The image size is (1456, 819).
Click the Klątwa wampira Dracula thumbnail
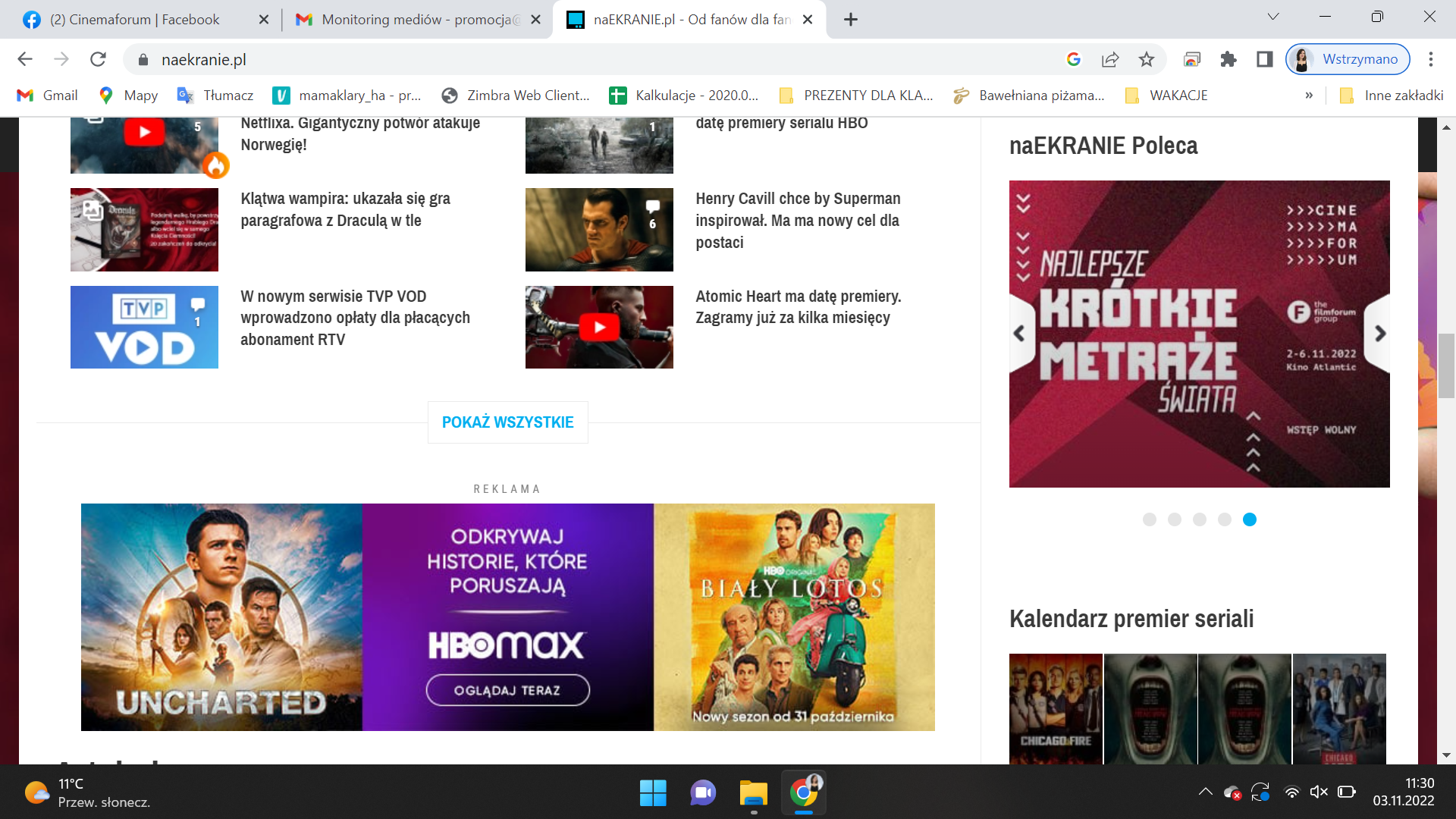click(x=144, y=229)
